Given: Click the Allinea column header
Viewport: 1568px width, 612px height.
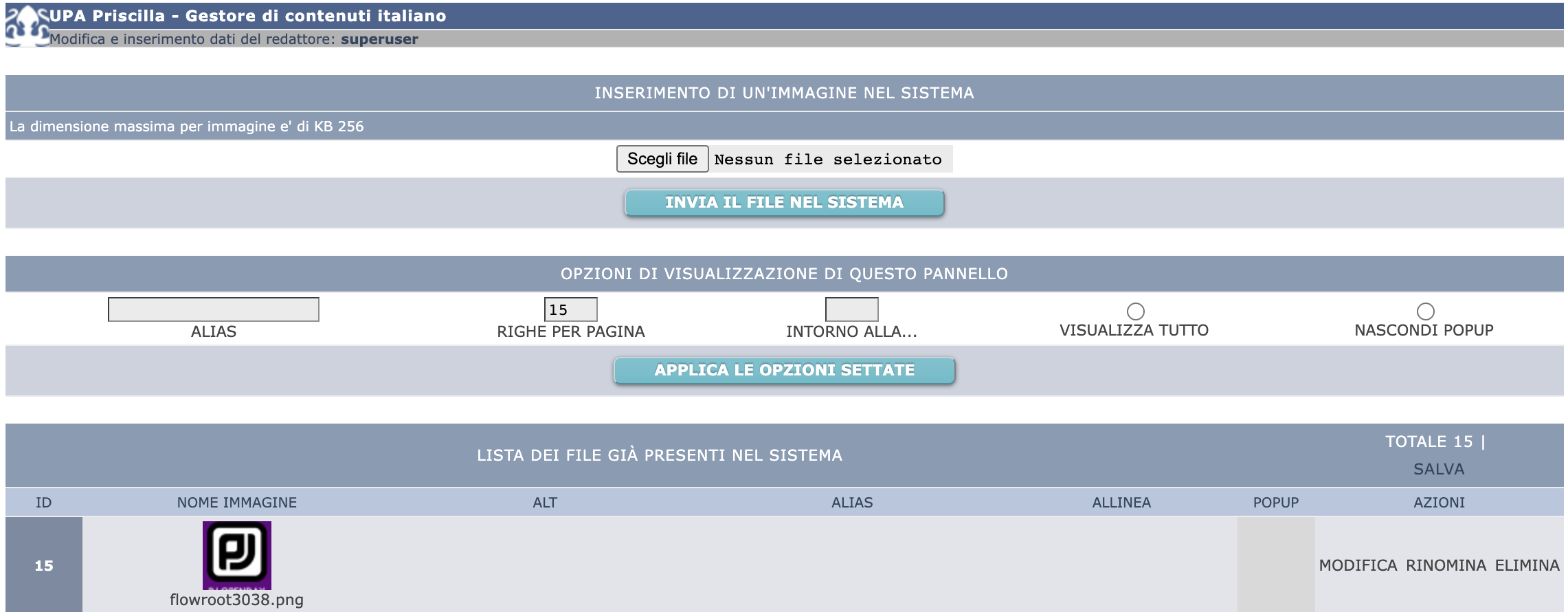Looking at the screenshot, I should pyautogui.click(x=1121, y=503).
